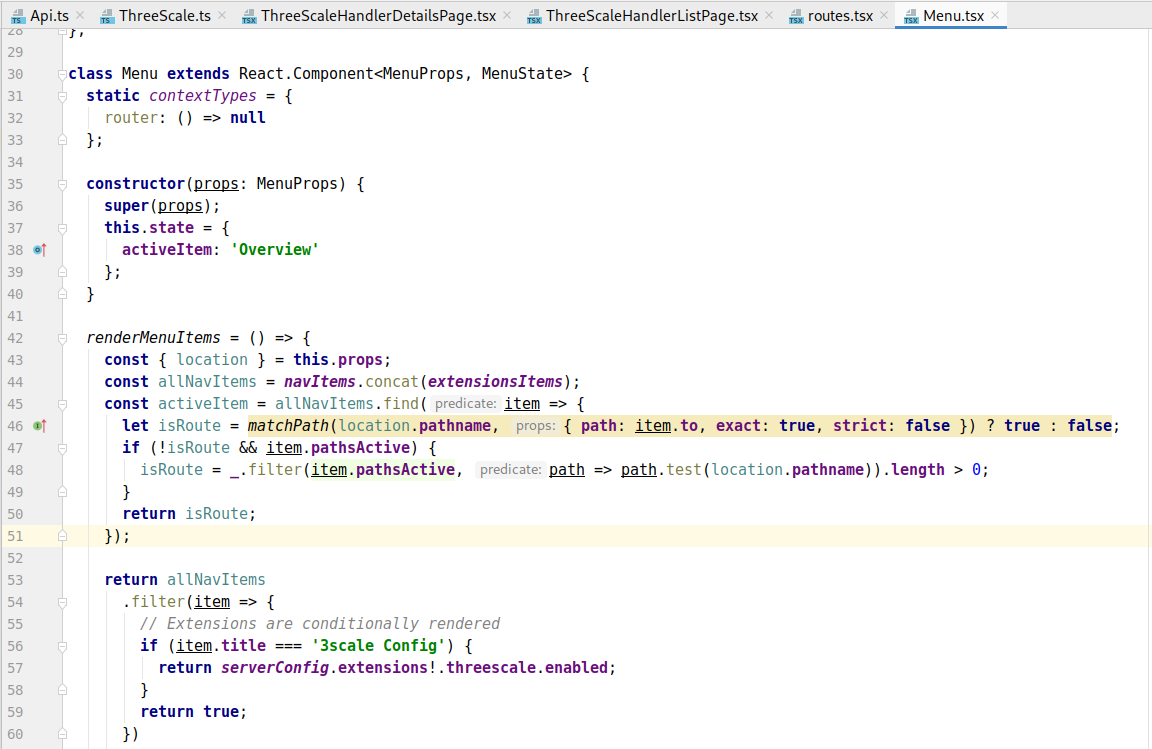Click the constructor keyword
This screenshot has height=749, width=1152.
(x=135, y=184)
